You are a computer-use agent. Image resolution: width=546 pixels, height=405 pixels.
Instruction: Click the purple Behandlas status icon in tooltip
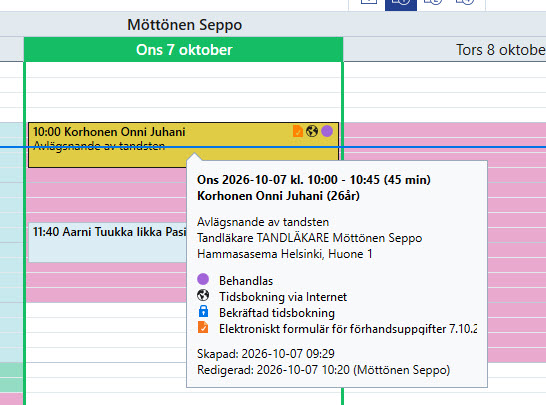[x=203, y=279]
